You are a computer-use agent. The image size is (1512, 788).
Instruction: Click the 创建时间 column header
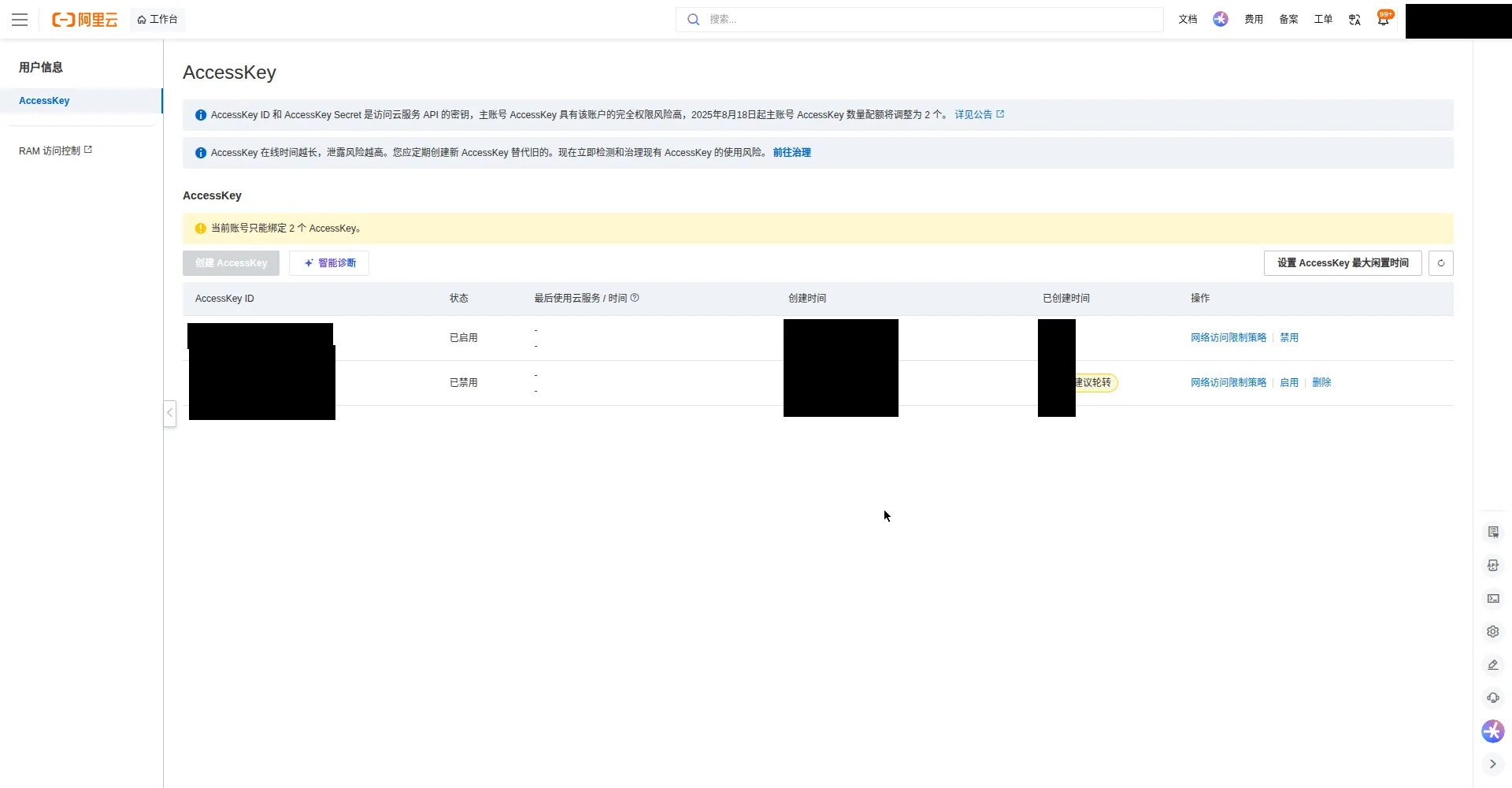[x=807, y=299]
